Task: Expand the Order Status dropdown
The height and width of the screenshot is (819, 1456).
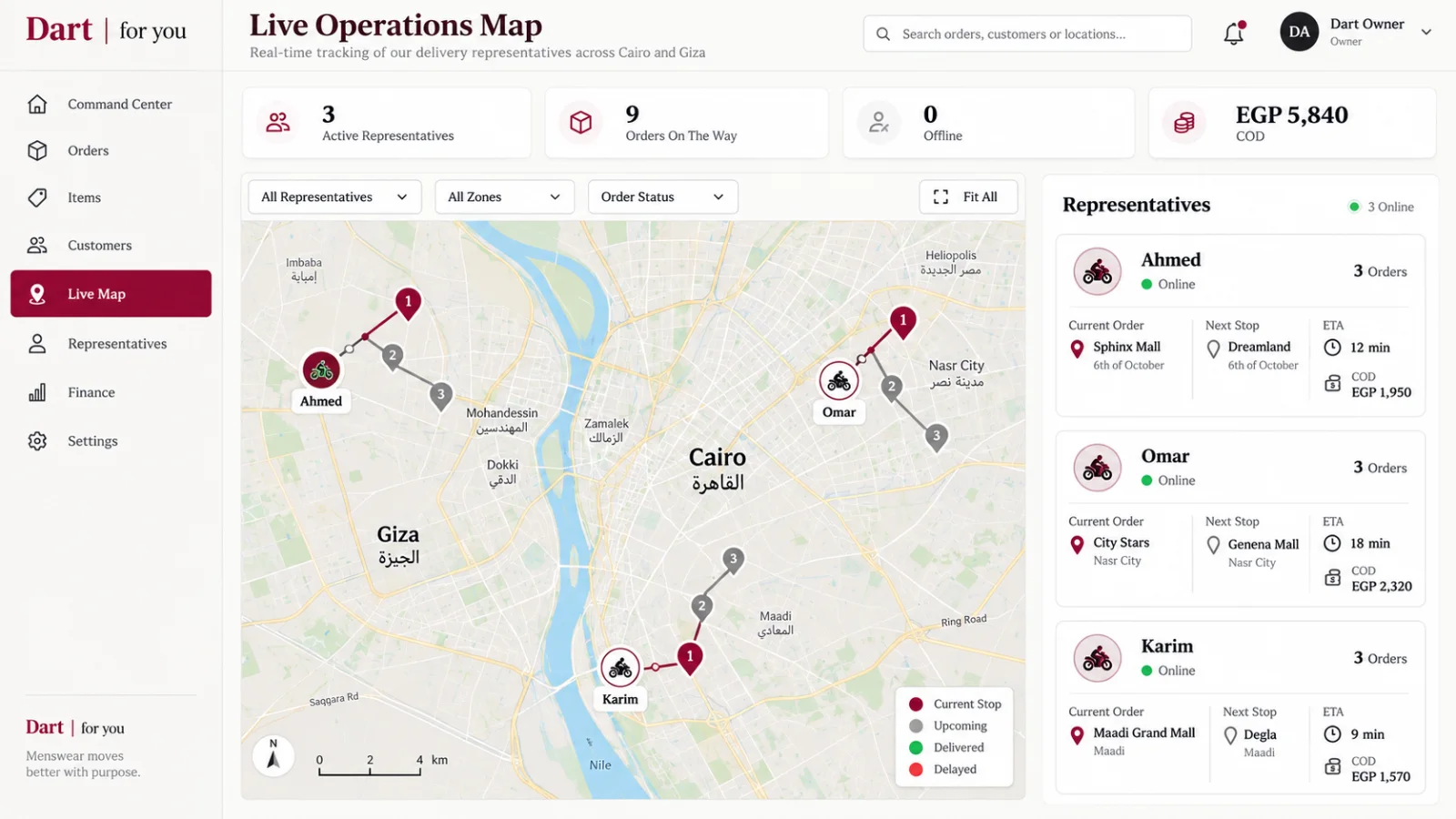Action: (662, 197)
